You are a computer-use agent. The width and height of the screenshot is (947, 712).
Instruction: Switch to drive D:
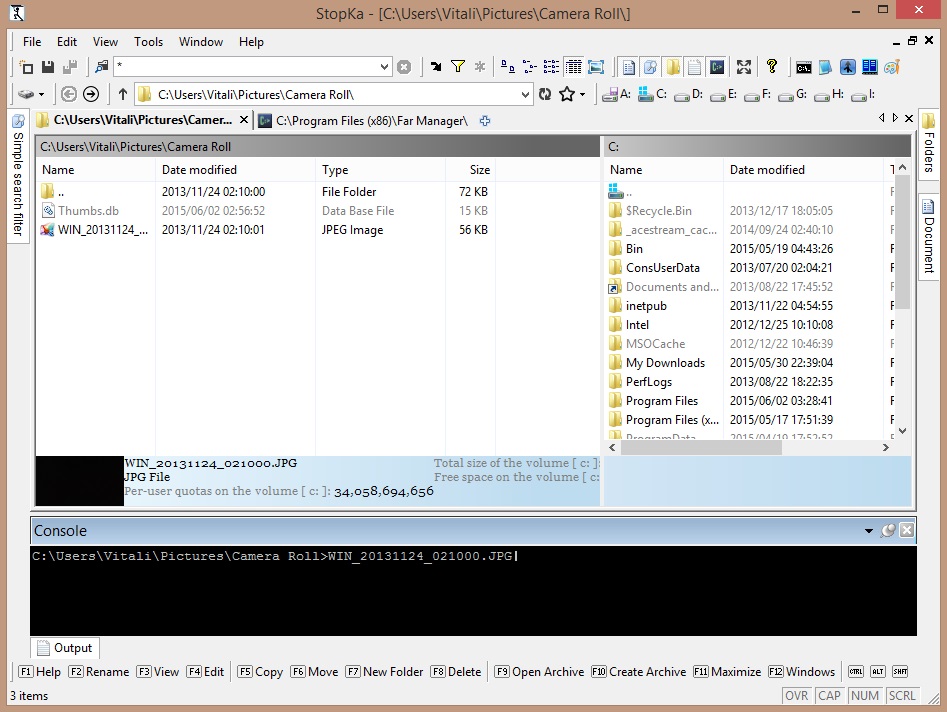[x=689, y=95]
